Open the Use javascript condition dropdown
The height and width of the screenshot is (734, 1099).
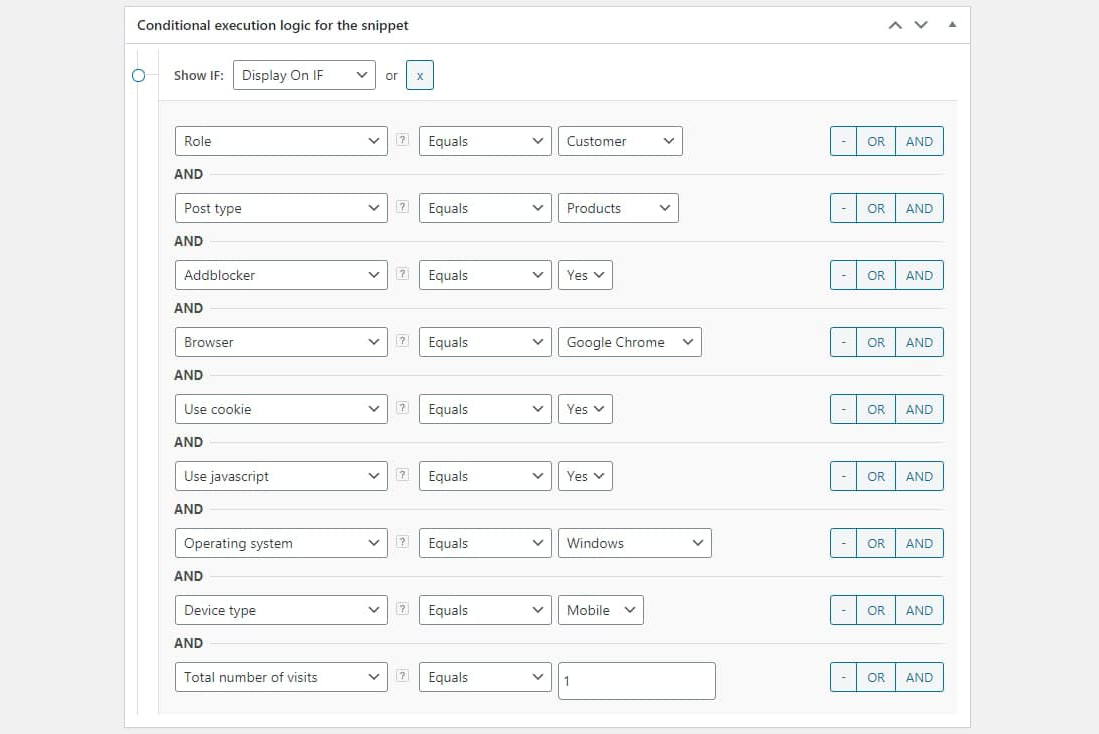pyautogui.click(x=281, y=476)
